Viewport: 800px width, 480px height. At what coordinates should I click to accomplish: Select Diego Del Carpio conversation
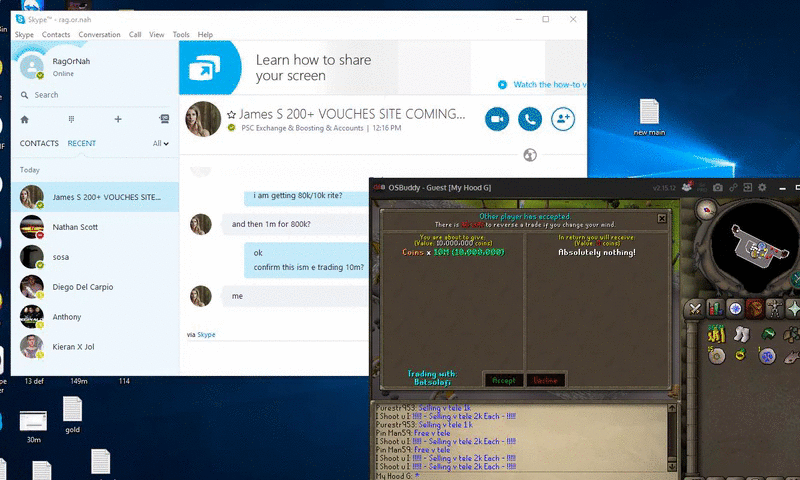click(x=95, y=287)
